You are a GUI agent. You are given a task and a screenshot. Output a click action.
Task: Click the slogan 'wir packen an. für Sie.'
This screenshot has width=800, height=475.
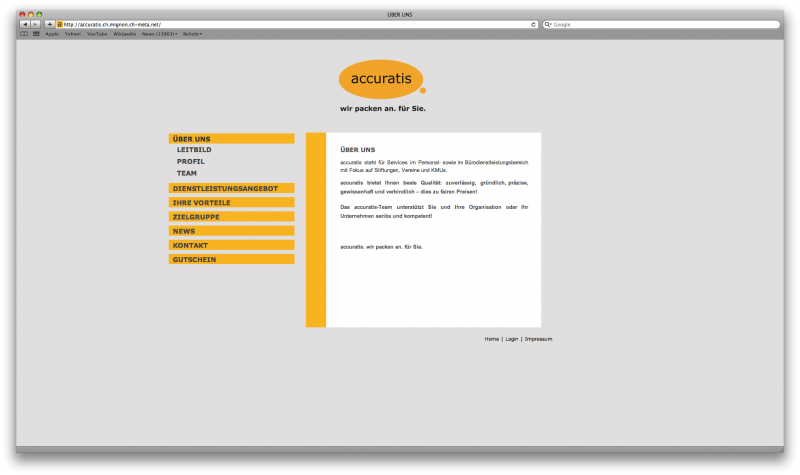383,108
